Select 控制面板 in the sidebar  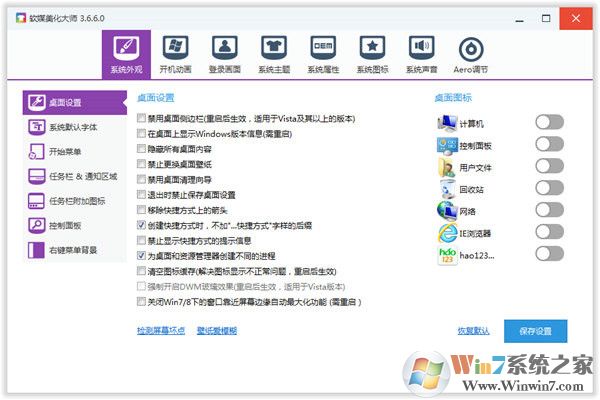[x=75, y=225]
